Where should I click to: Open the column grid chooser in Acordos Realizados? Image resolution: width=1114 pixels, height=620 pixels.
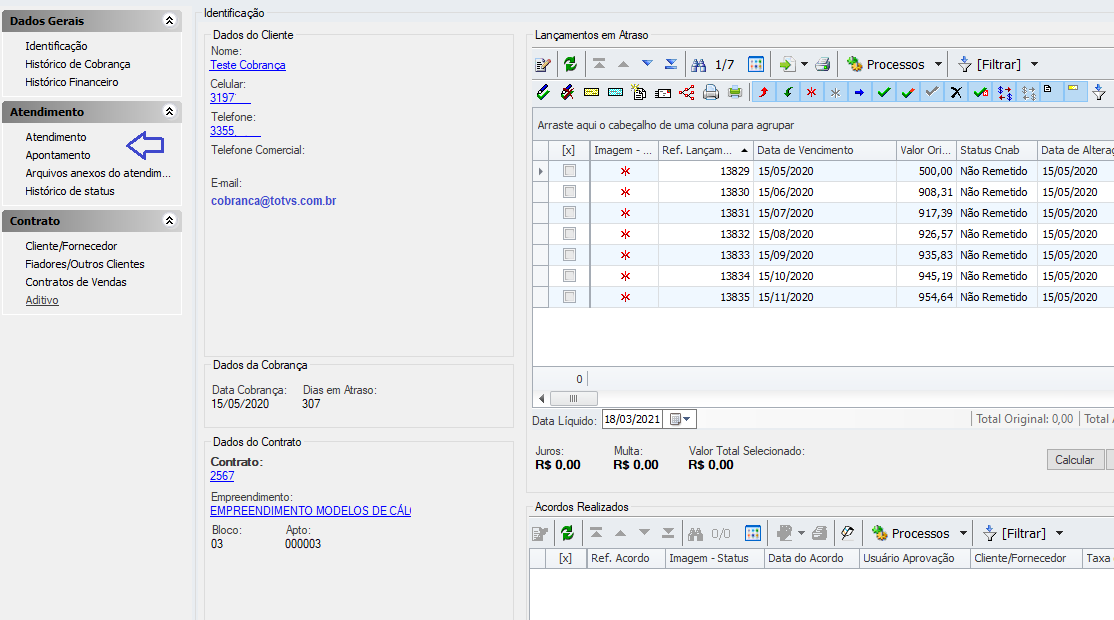coord(753,533)
